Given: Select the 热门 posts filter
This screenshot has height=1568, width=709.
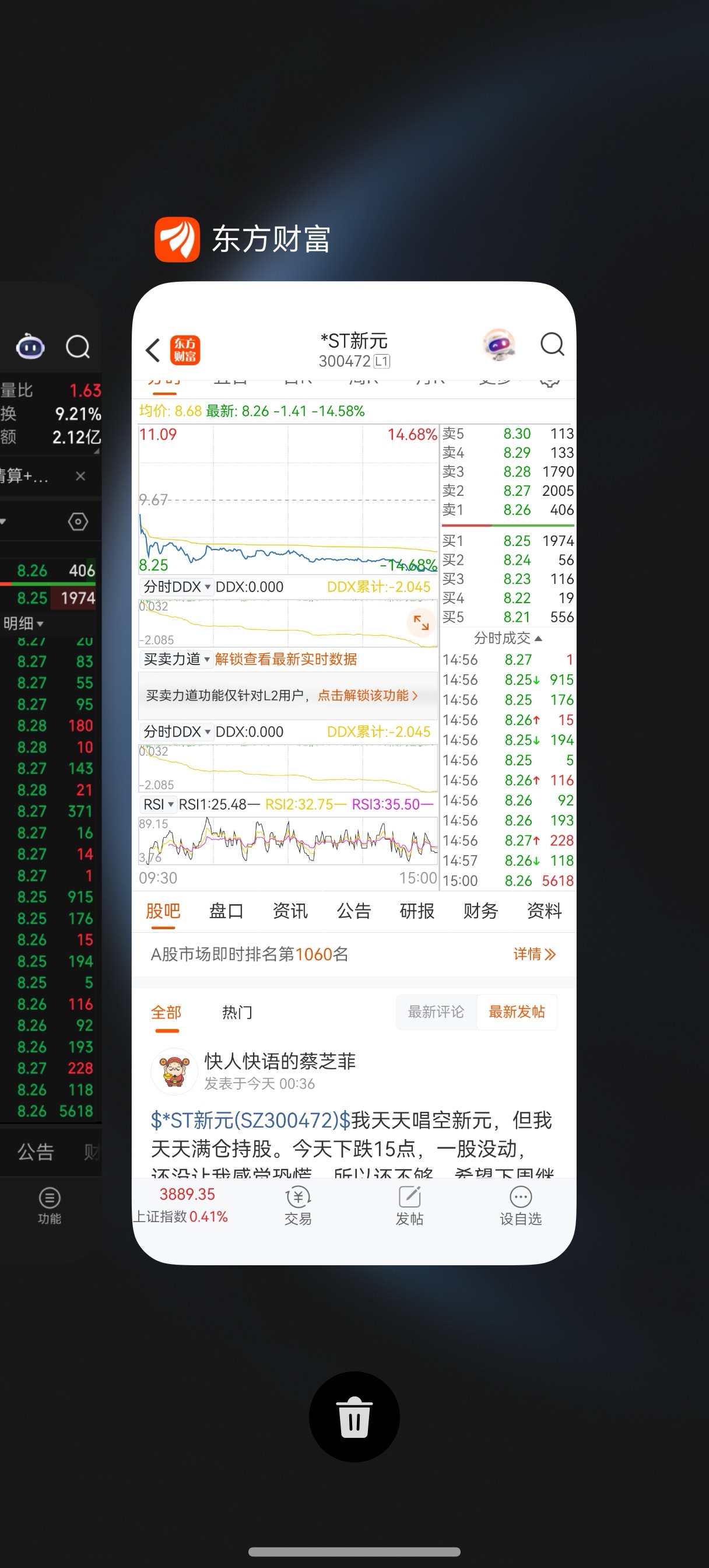Looking at the screenshot, I should [237, 1012].
